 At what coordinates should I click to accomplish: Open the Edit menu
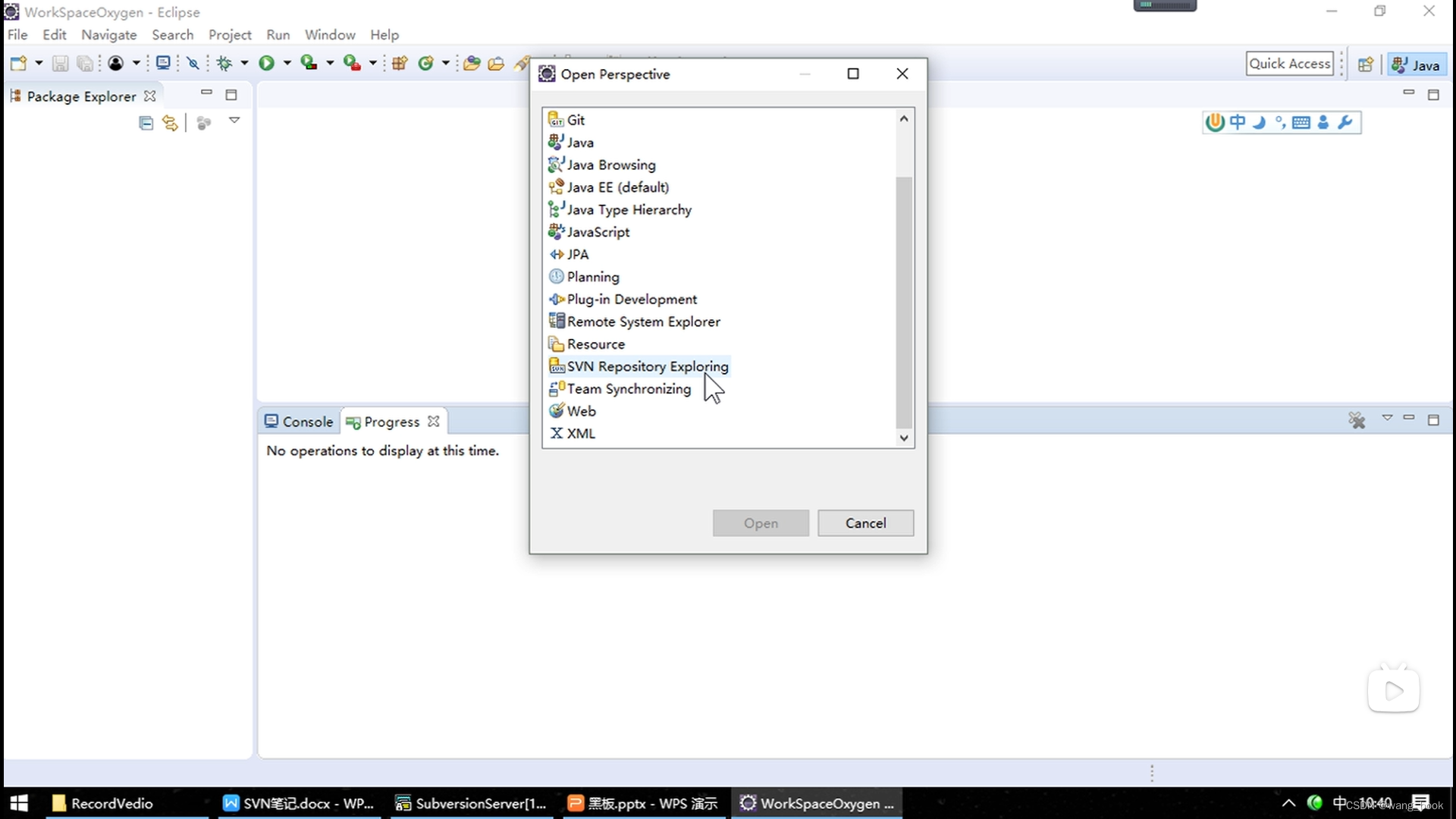(54, 35)
